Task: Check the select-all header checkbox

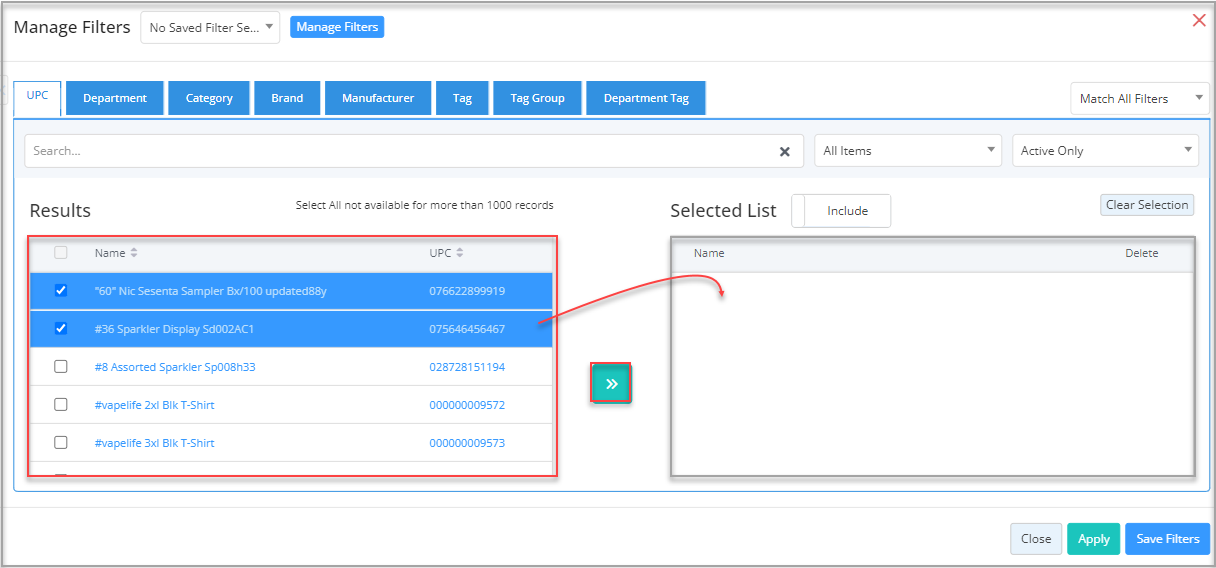Action: coord(61,252)
